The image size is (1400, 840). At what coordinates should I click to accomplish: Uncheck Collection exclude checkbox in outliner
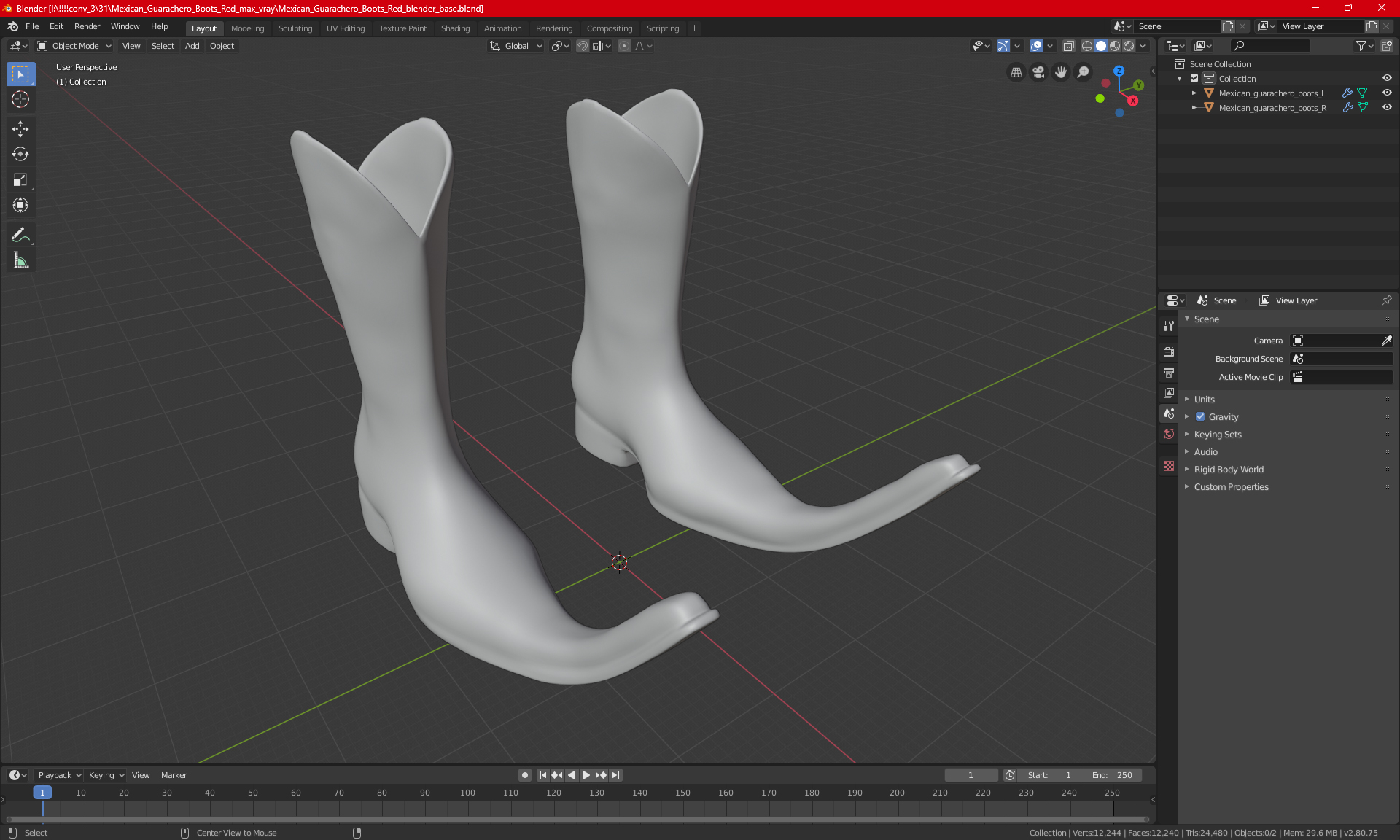pos(1194,78)
